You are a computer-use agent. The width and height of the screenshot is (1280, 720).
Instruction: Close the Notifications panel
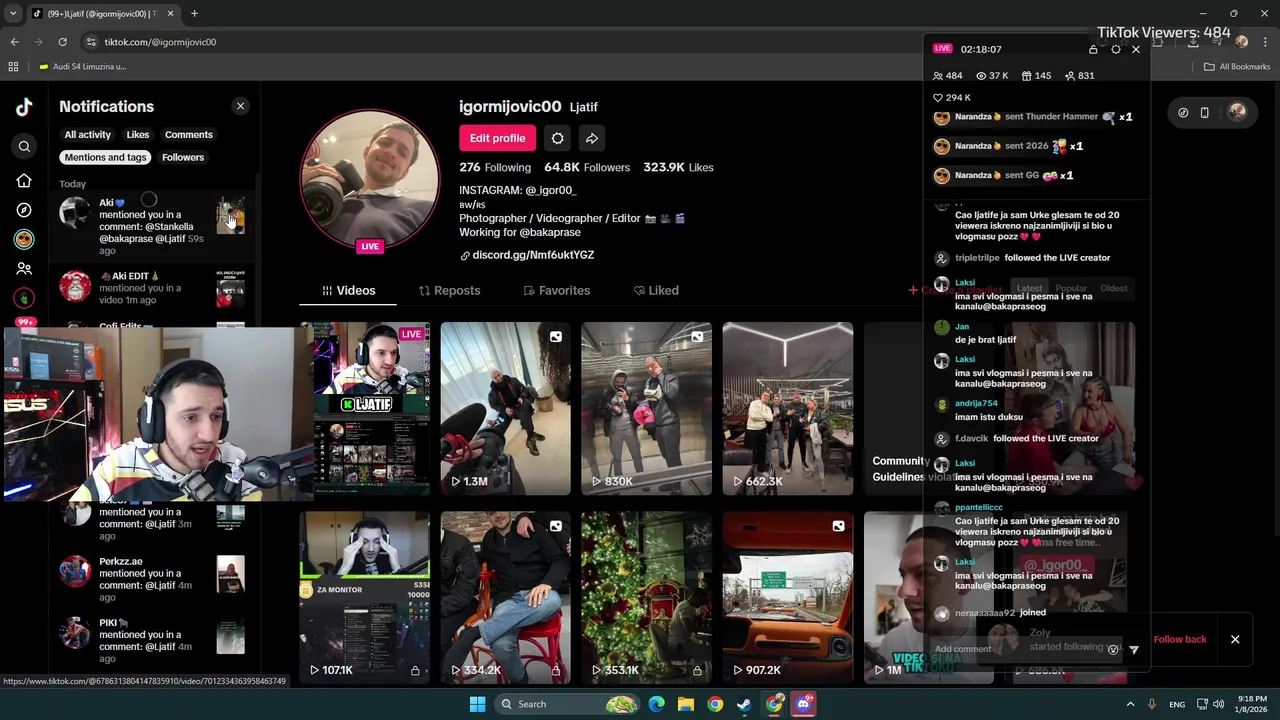click(240, 106)
